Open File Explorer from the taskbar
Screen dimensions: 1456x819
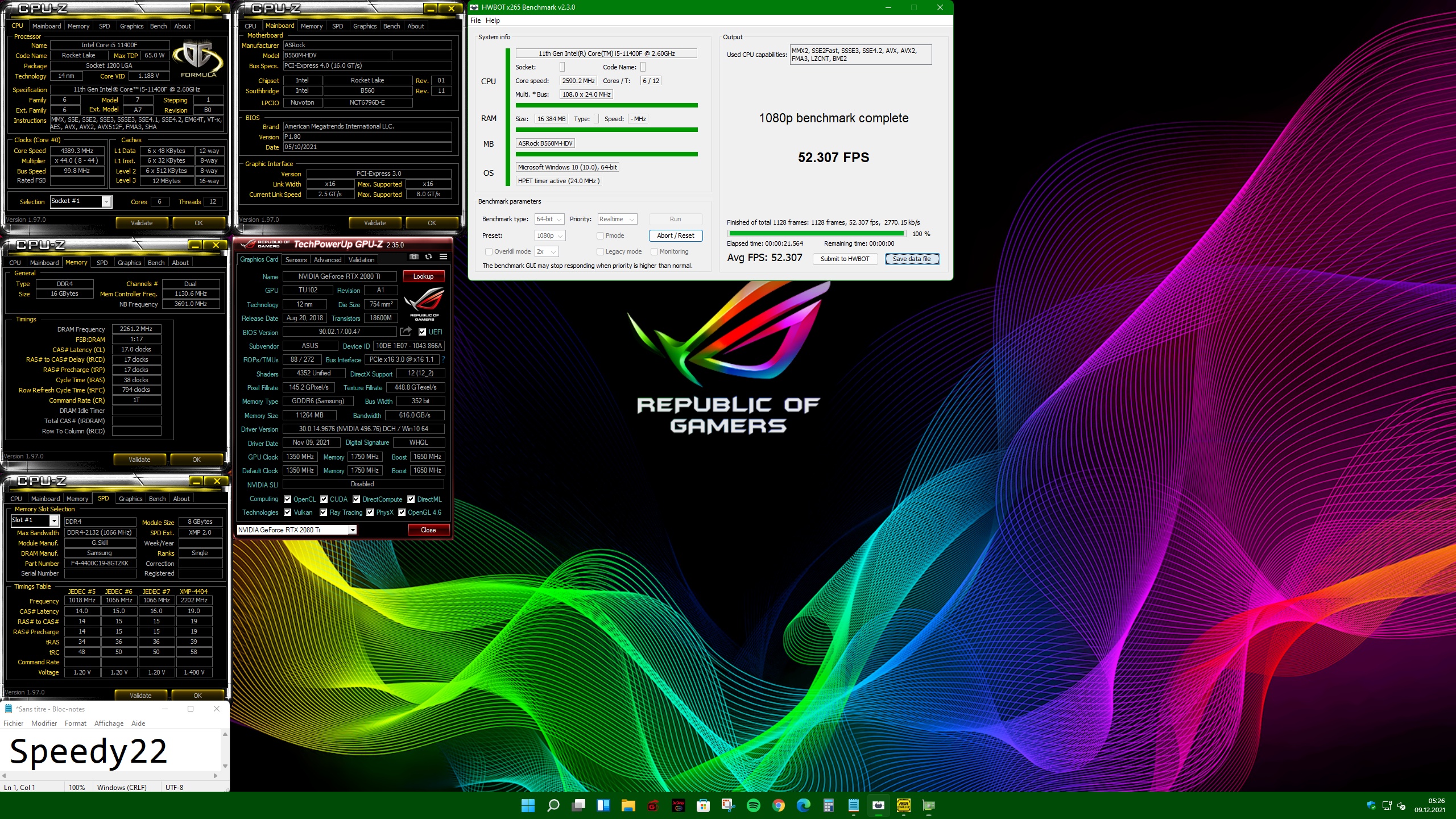point(628,805)
